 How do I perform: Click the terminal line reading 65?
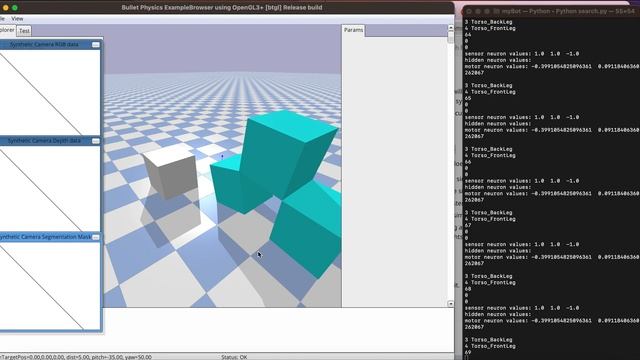(468, 98)
